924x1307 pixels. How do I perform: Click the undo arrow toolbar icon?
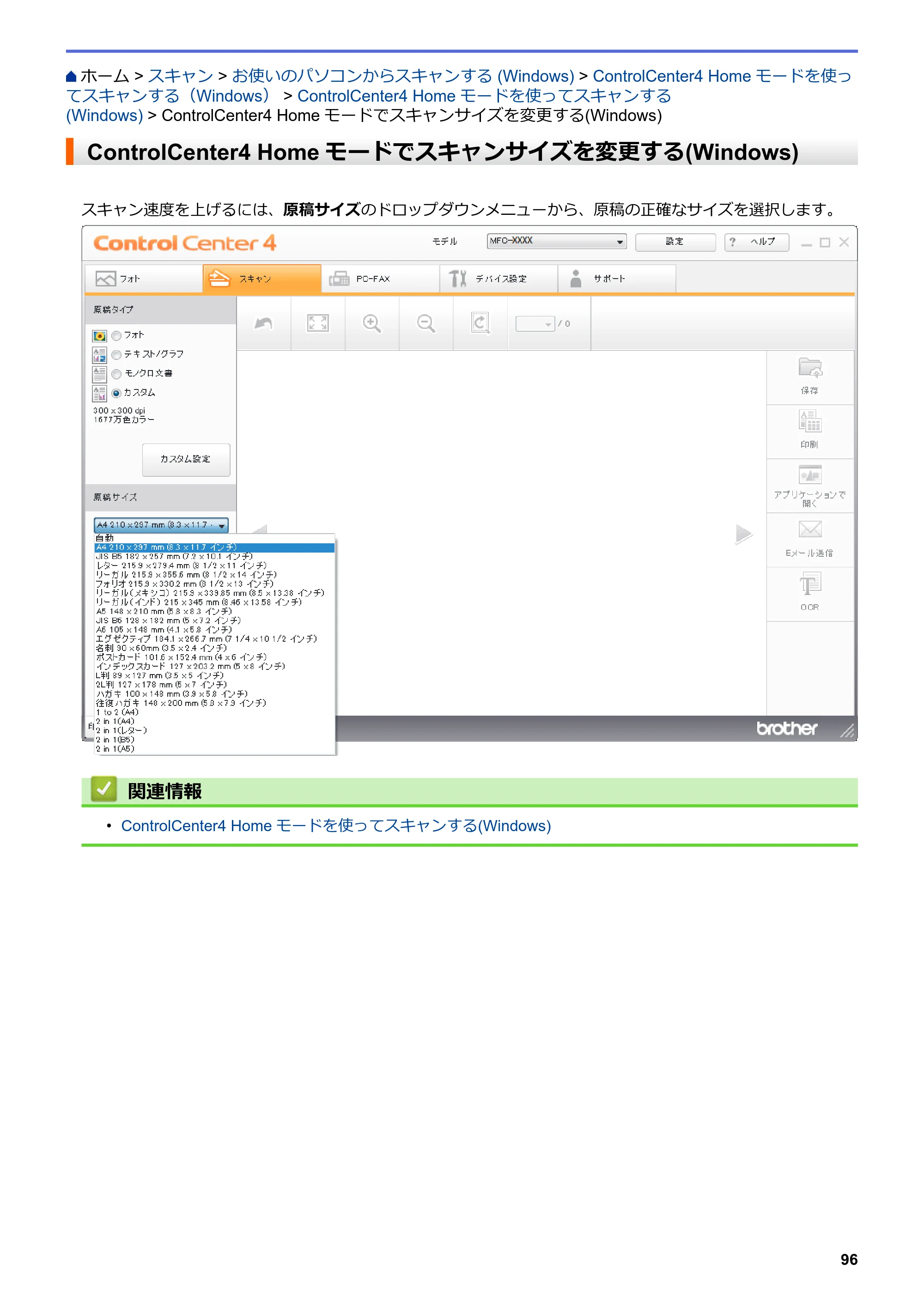point(264,323)
